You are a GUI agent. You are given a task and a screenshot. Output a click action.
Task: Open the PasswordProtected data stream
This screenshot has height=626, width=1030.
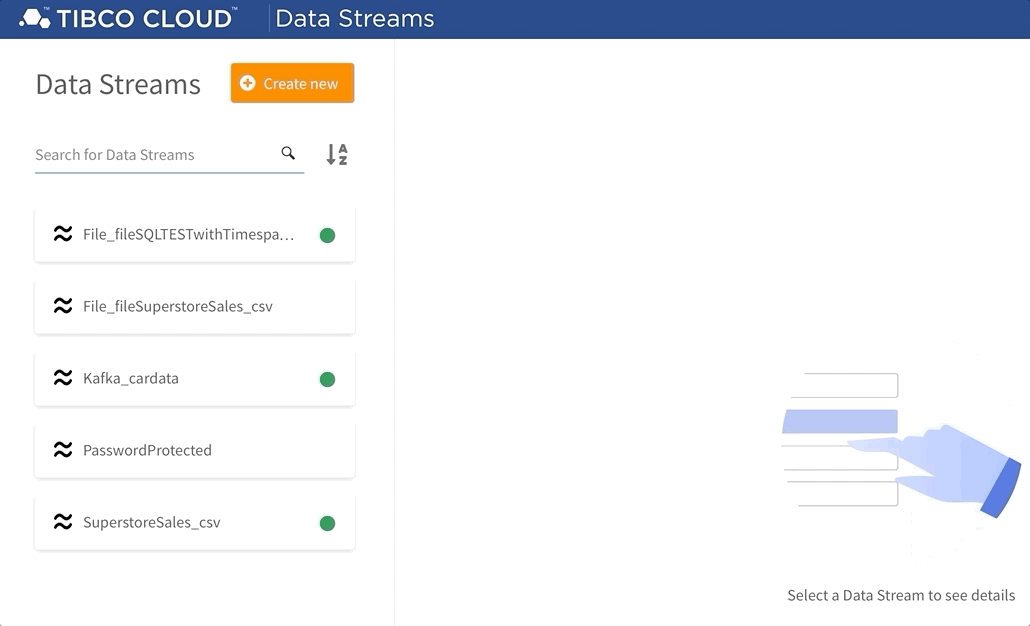tap(147, 451)
